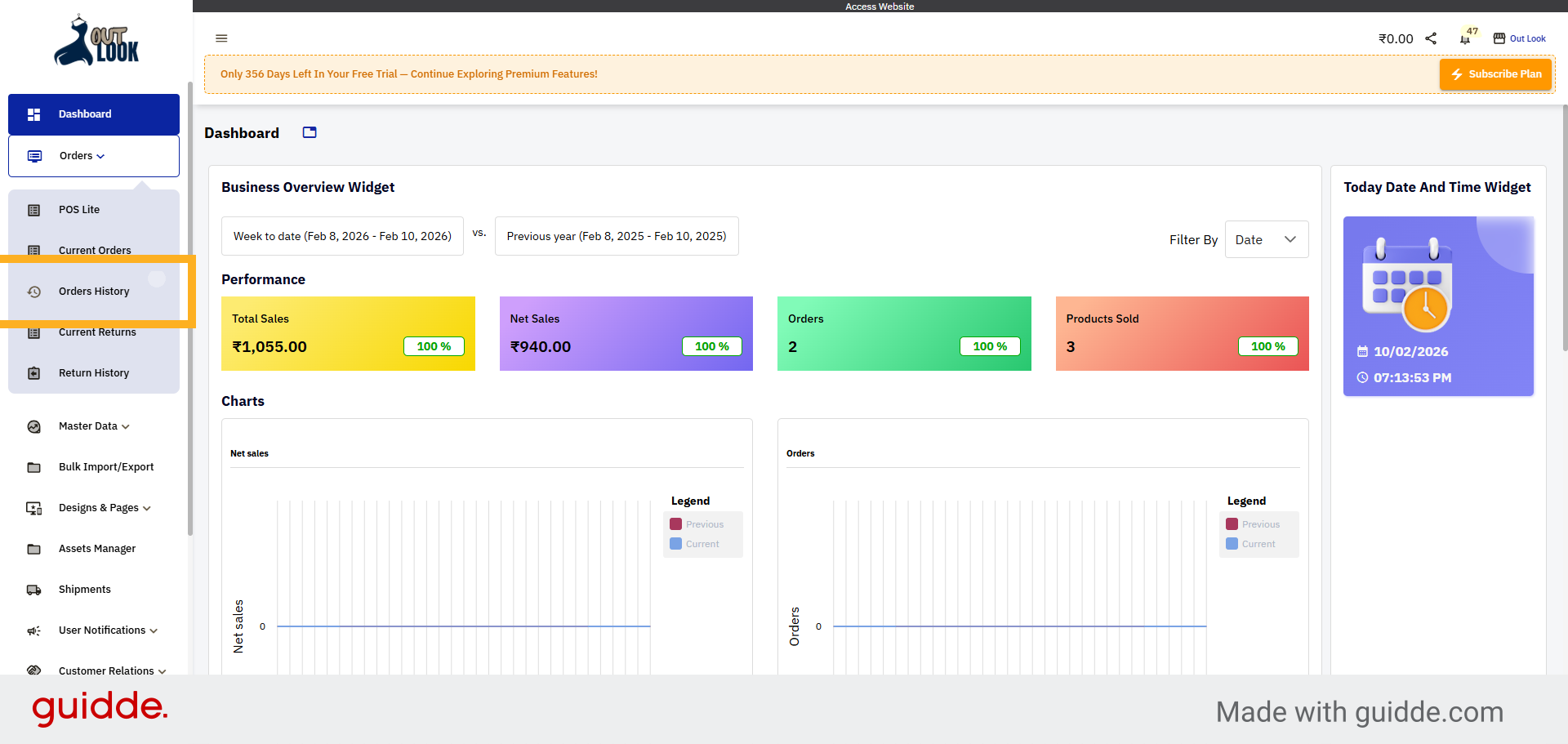Expand the Designs & Pages section

pyautogui.click(x=97, y=507)
